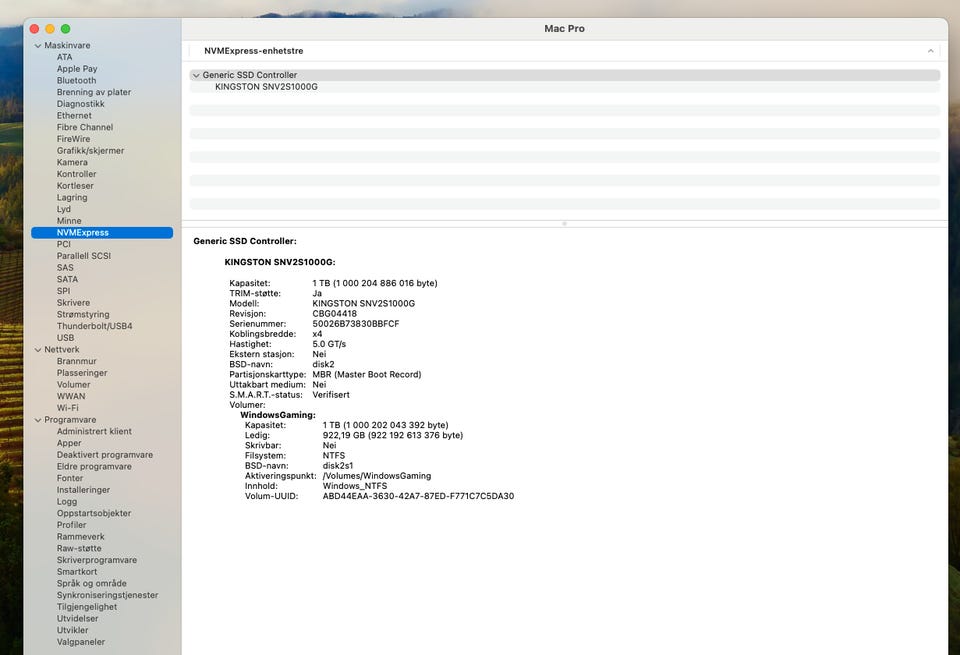
Task: Open Tilgjengelighet in sidebar
Action: (87, 607)
